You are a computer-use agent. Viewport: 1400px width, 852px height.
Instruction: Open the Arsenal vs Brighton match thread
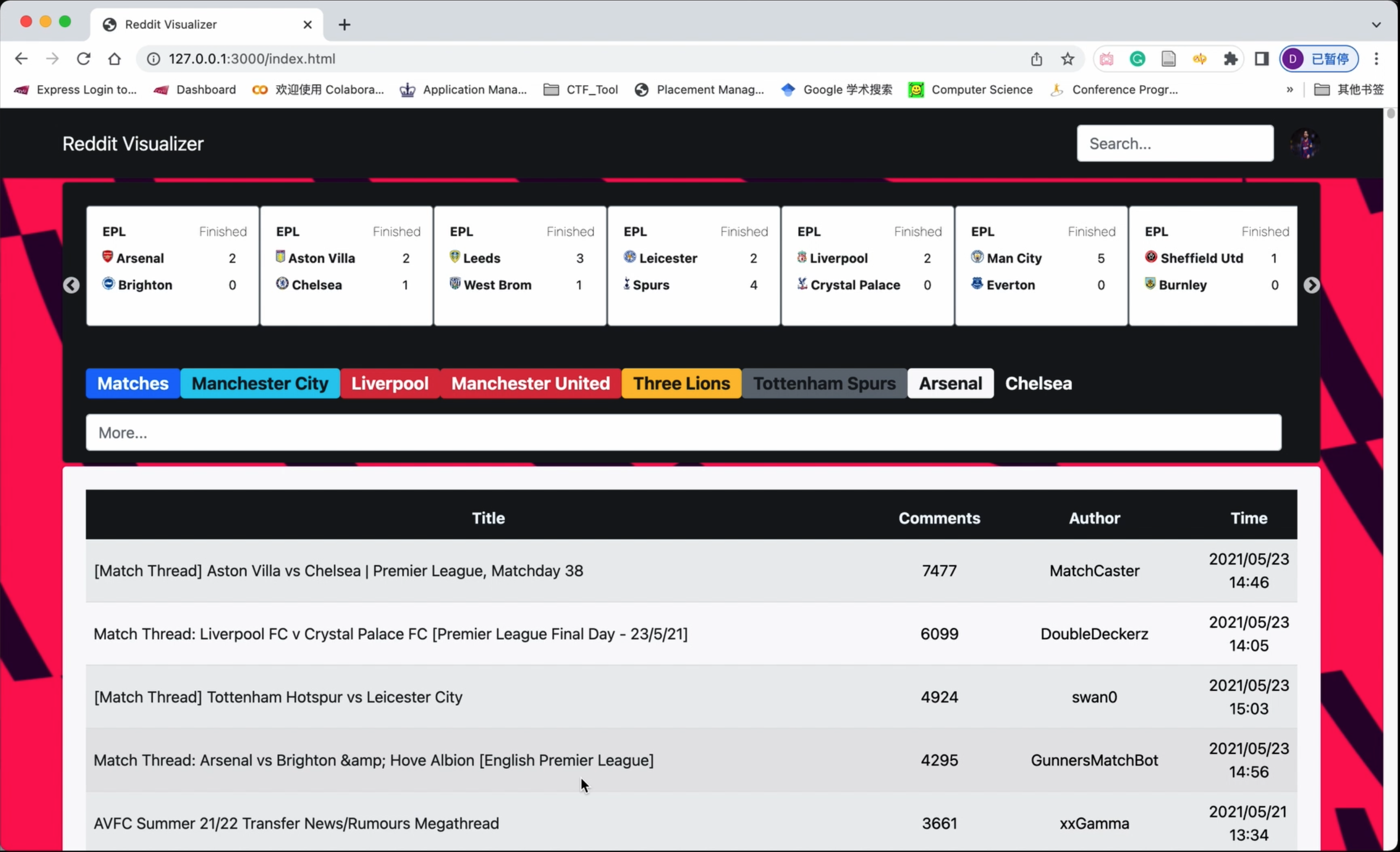point(374,759)
